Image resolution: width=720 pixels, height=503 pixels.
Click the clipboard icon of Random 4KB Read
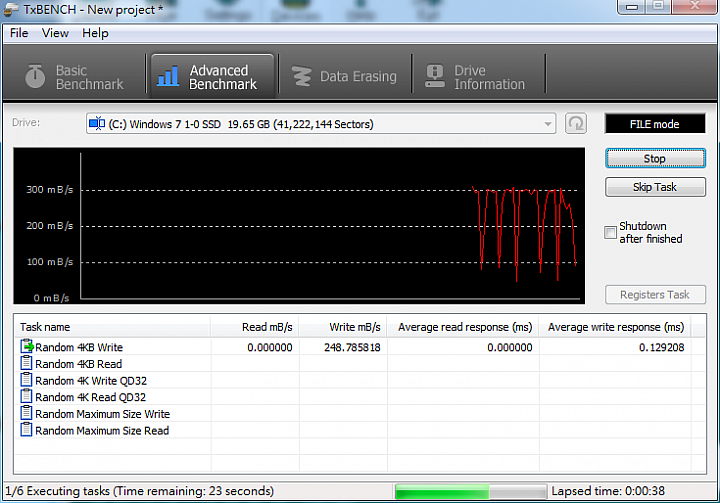coord(27,363)
